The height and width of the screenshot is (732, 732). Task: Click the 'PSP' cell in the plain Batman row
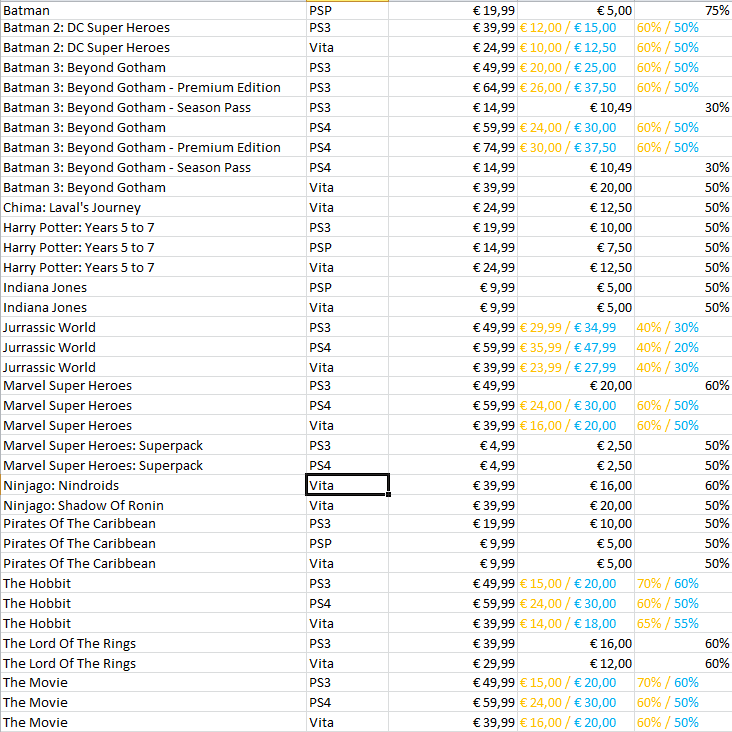[x=347, y=10]
